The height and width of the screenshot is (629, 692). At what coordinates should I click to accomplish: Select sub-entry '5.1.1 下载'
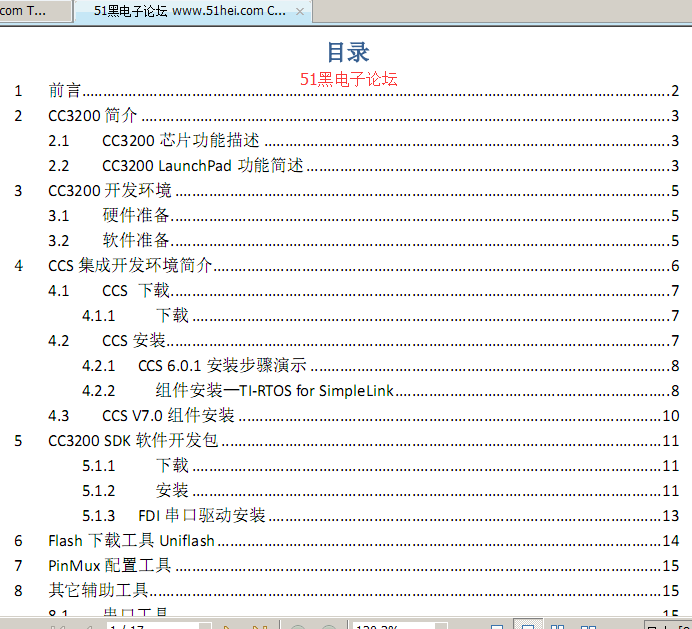click(380, 466)
